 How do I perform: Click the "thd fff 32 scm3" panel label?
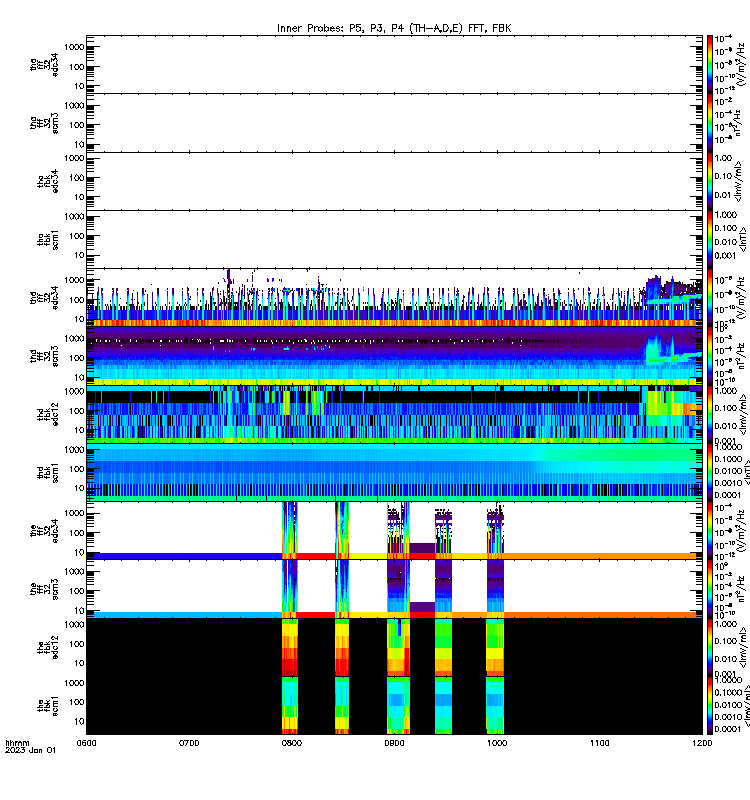pyautogui.click(x=44, y=356)
